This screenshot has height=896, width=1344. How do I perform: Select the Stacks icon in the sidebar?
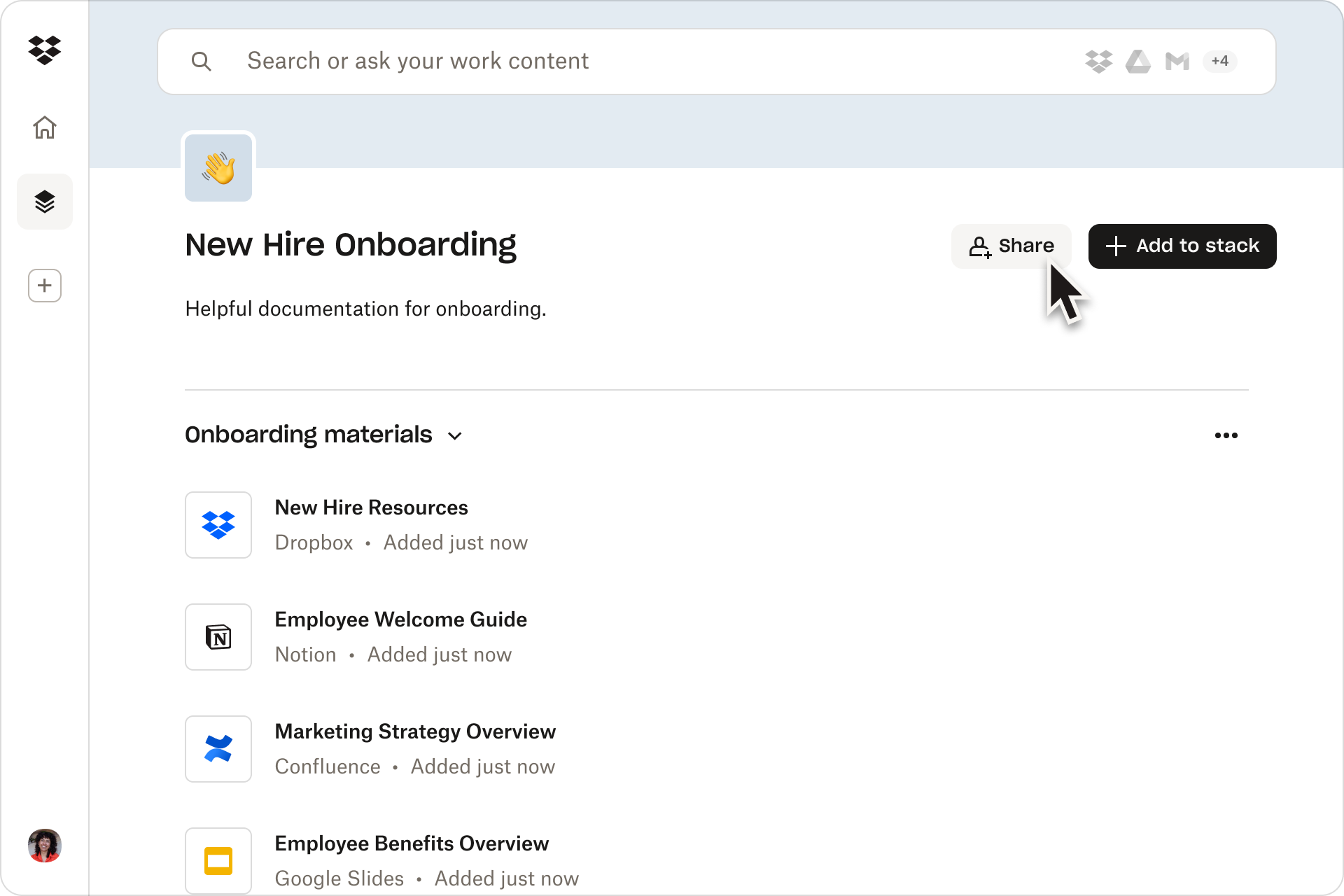click(x=44, y=202)
